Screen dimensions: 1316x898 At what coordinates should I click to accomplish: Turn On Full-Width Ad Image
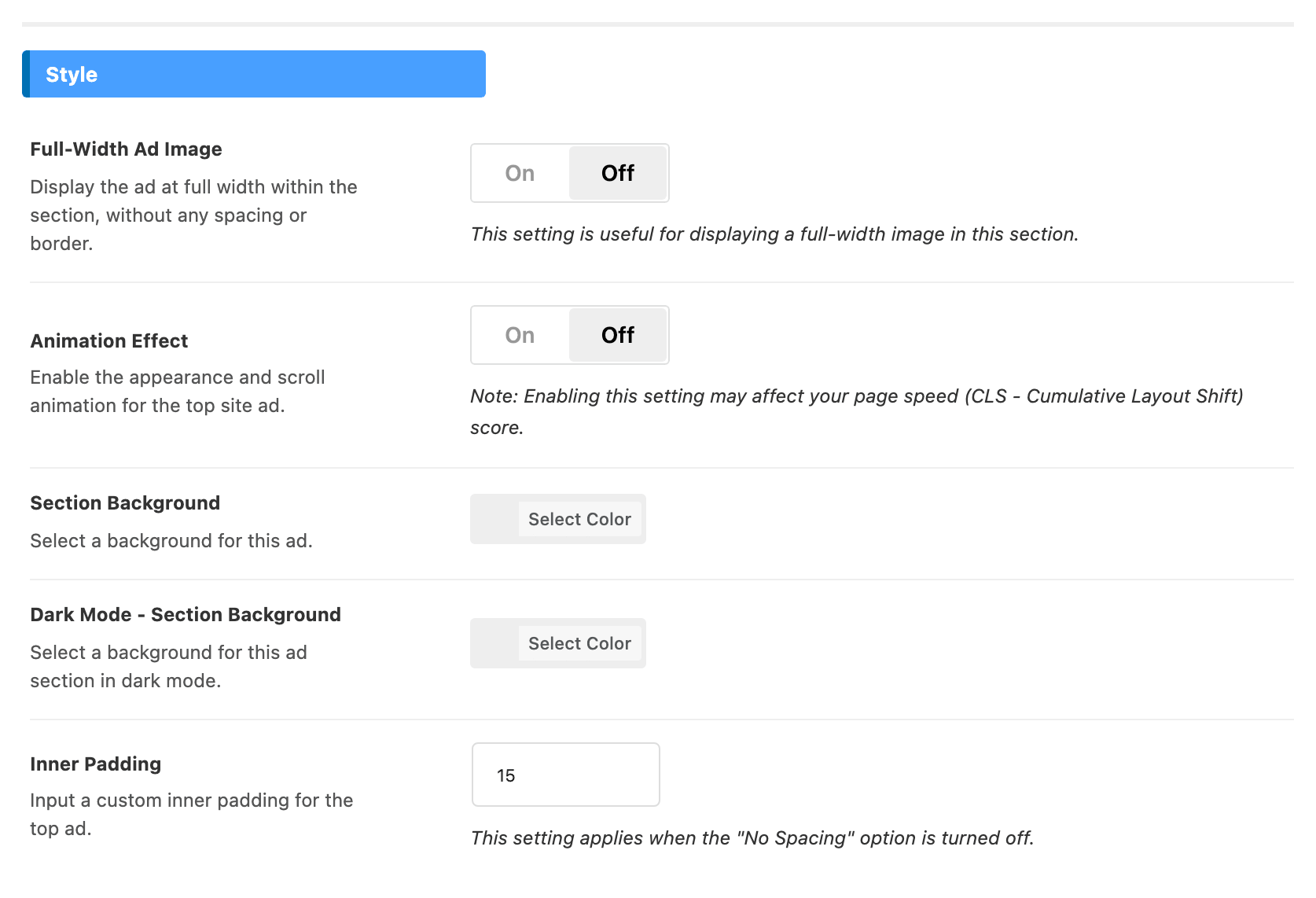(520, 173)
